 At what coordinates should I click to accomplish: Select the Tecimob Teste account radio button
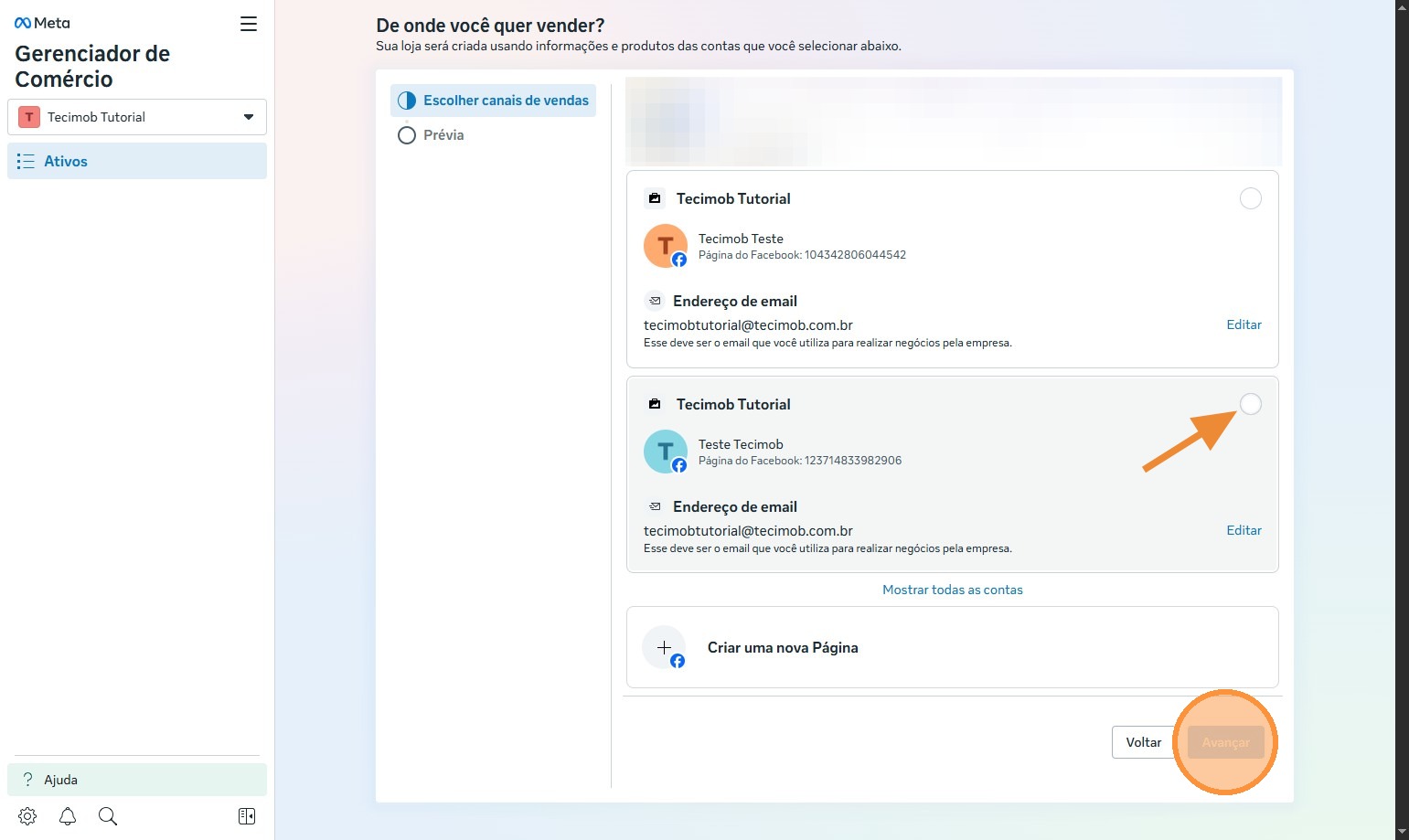coord(1250,198)
